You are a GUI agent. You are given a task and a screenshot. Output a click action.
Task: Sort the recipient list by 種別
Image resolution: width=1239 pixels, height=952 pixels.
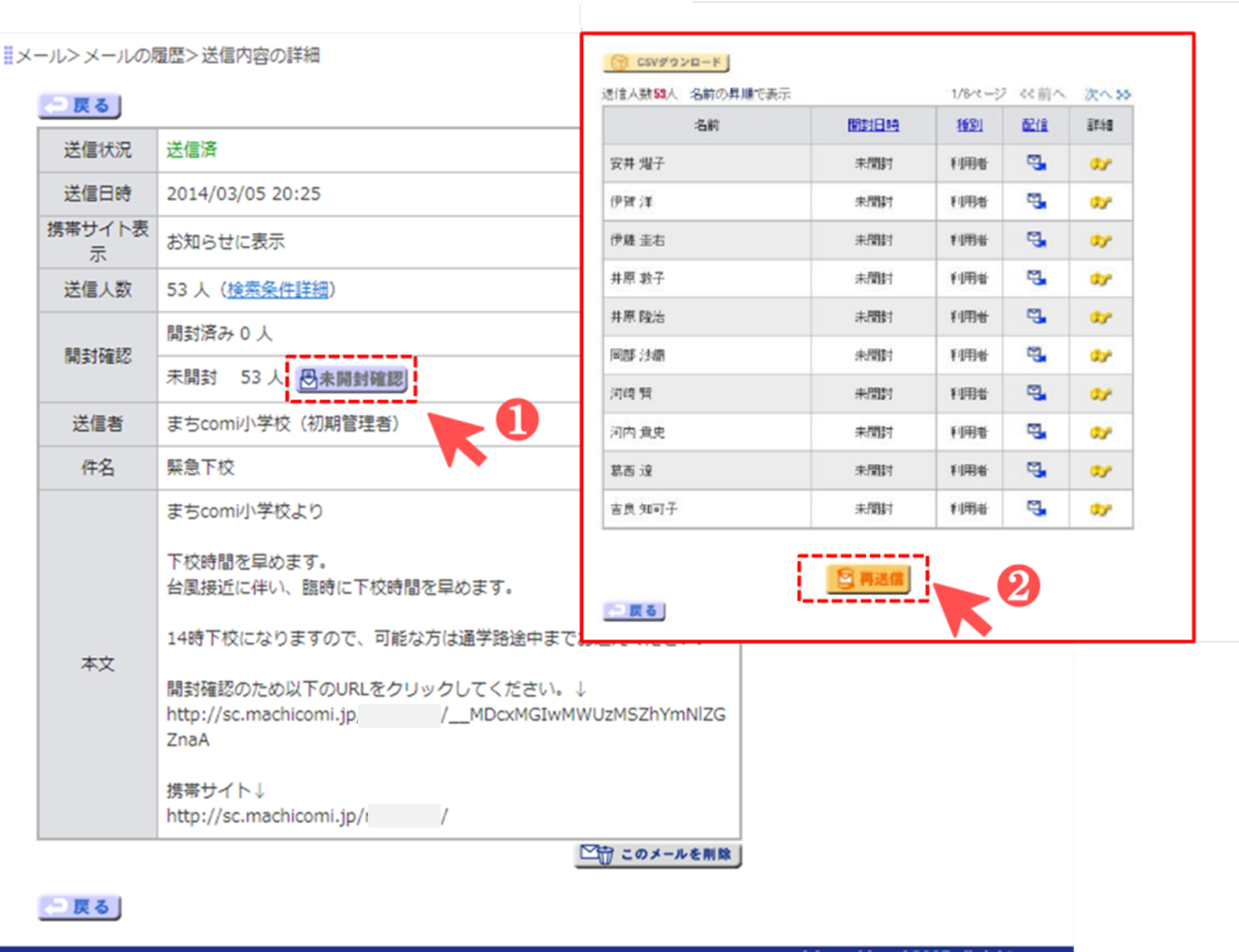pyautogui.click(x=968, y=125)
